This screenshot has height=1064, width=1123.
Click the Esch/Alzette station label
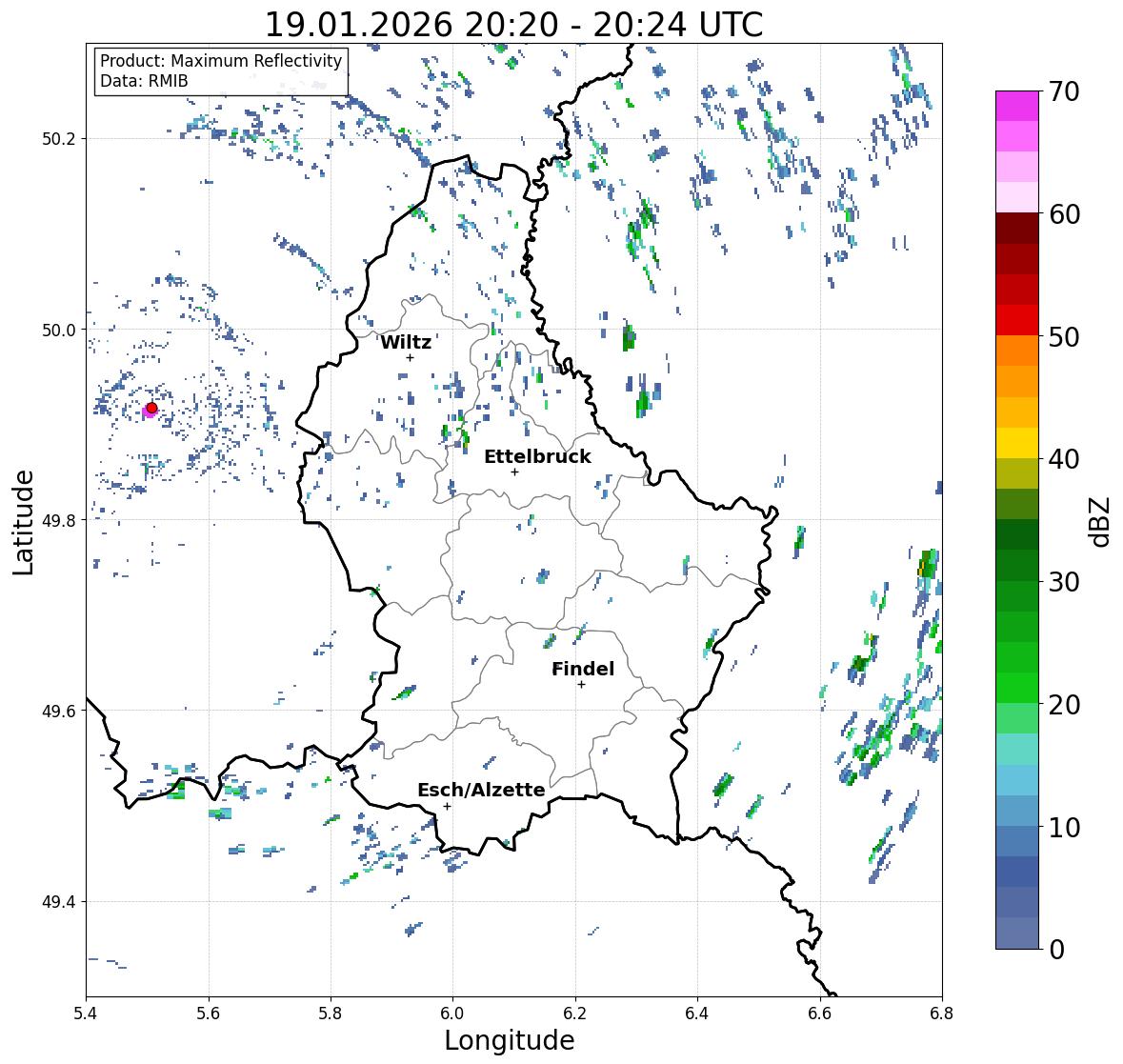pyautogui.click(x=481, y=790)
